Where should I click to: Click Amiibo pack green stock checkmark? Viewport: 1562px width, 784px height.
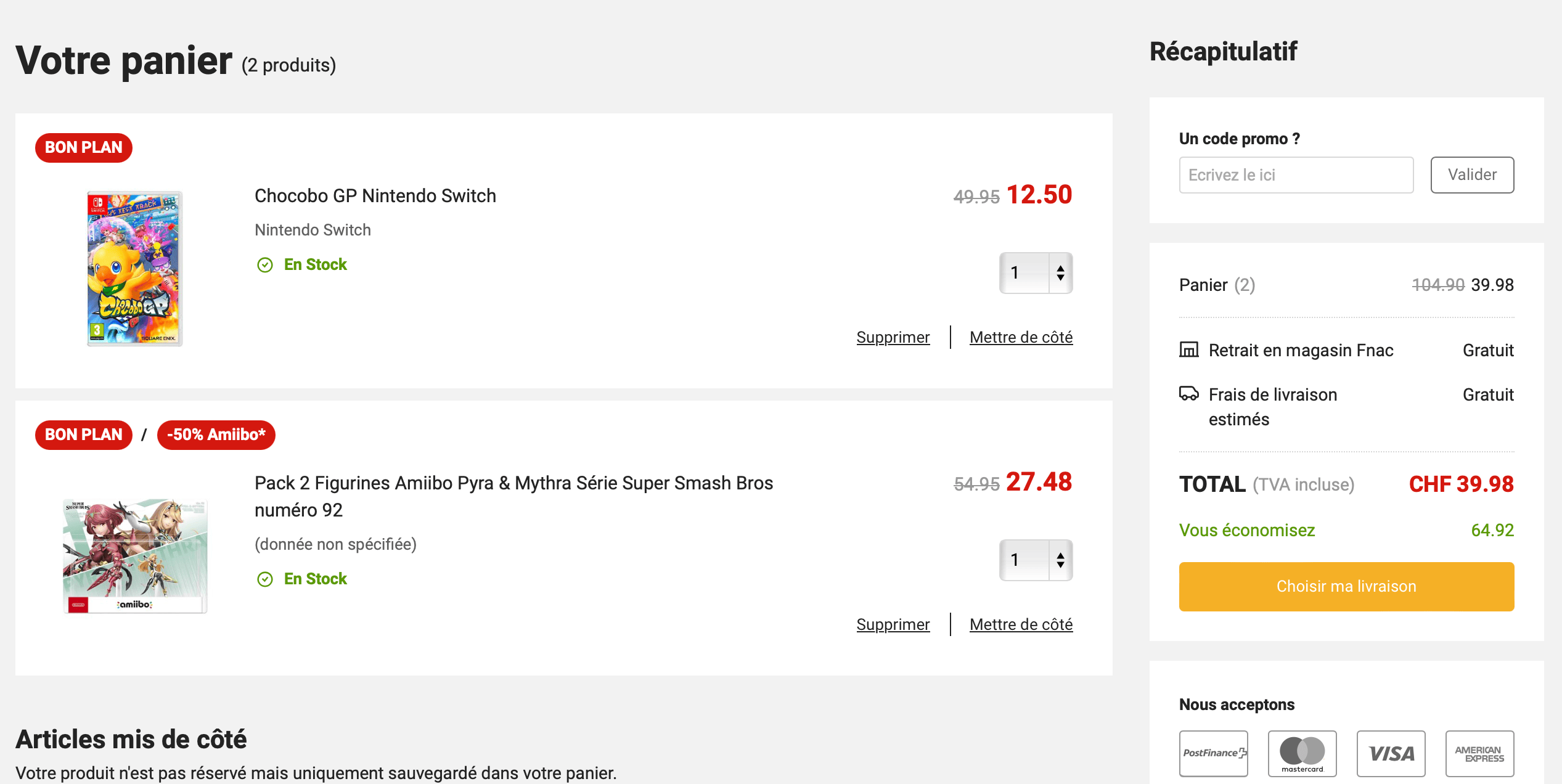(265, 579)
